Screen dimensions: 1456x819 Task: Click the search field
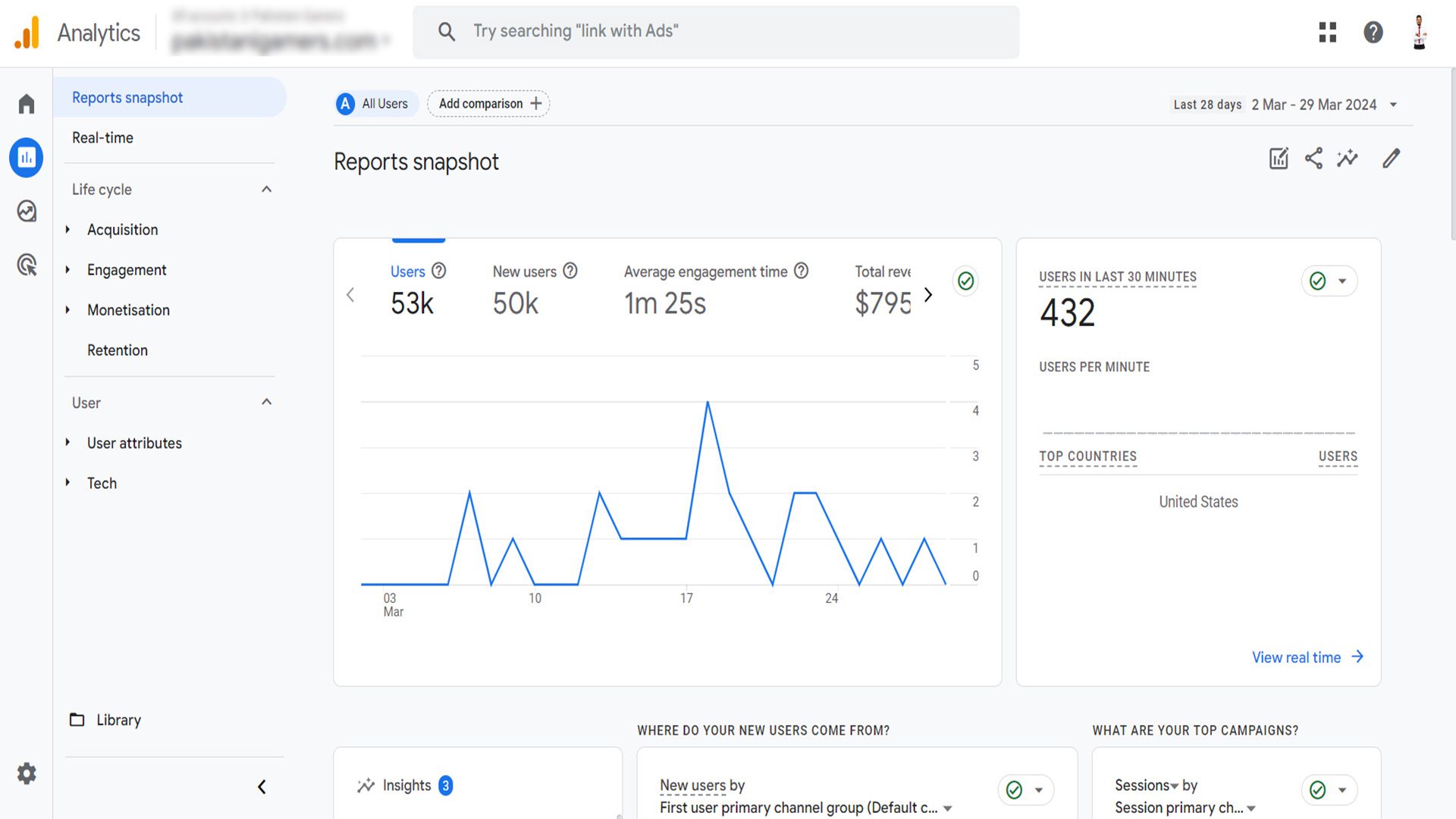(x=716, y=31)
